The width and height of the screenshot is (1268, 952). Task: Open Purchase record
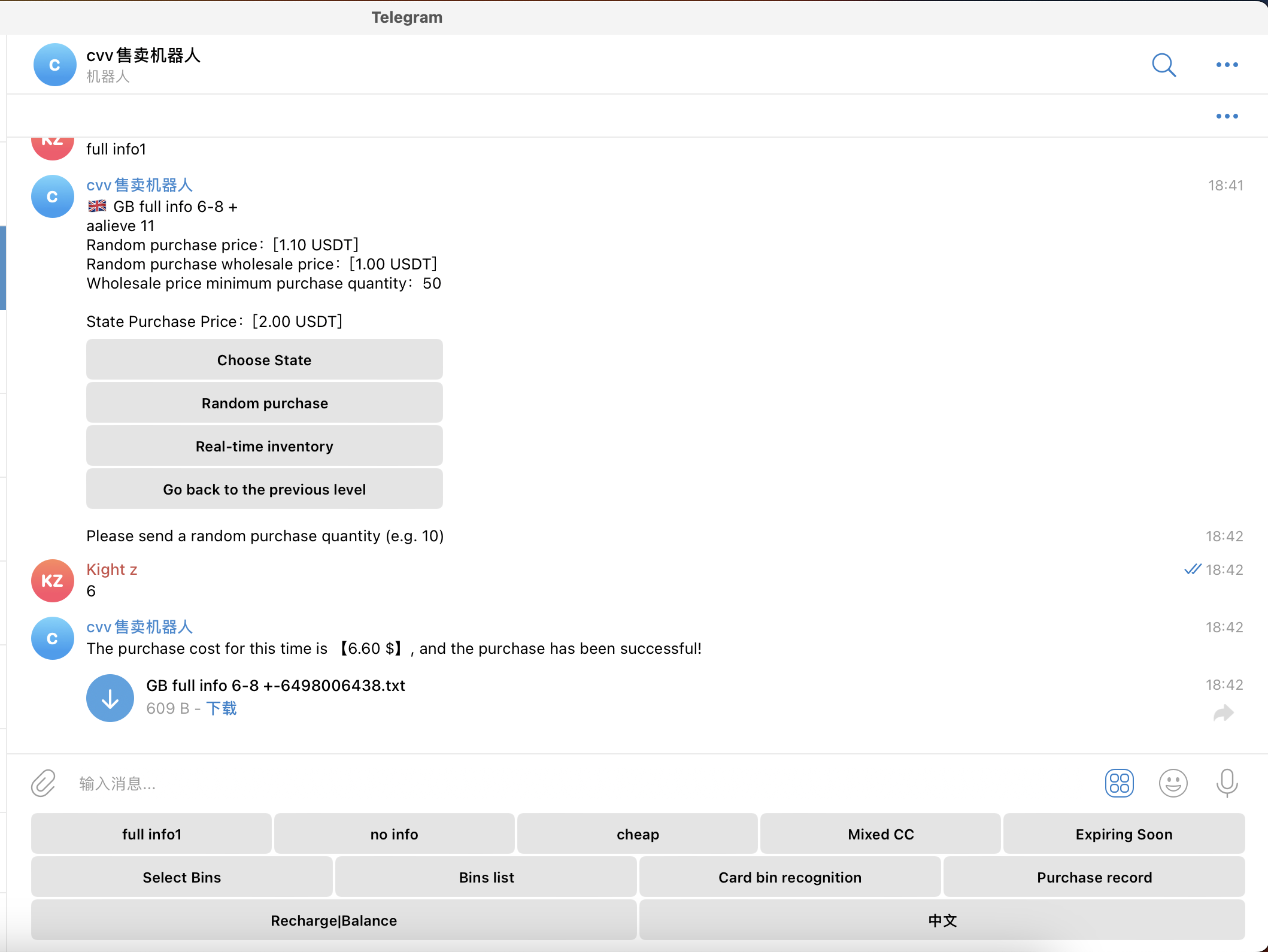point(1094,877)
